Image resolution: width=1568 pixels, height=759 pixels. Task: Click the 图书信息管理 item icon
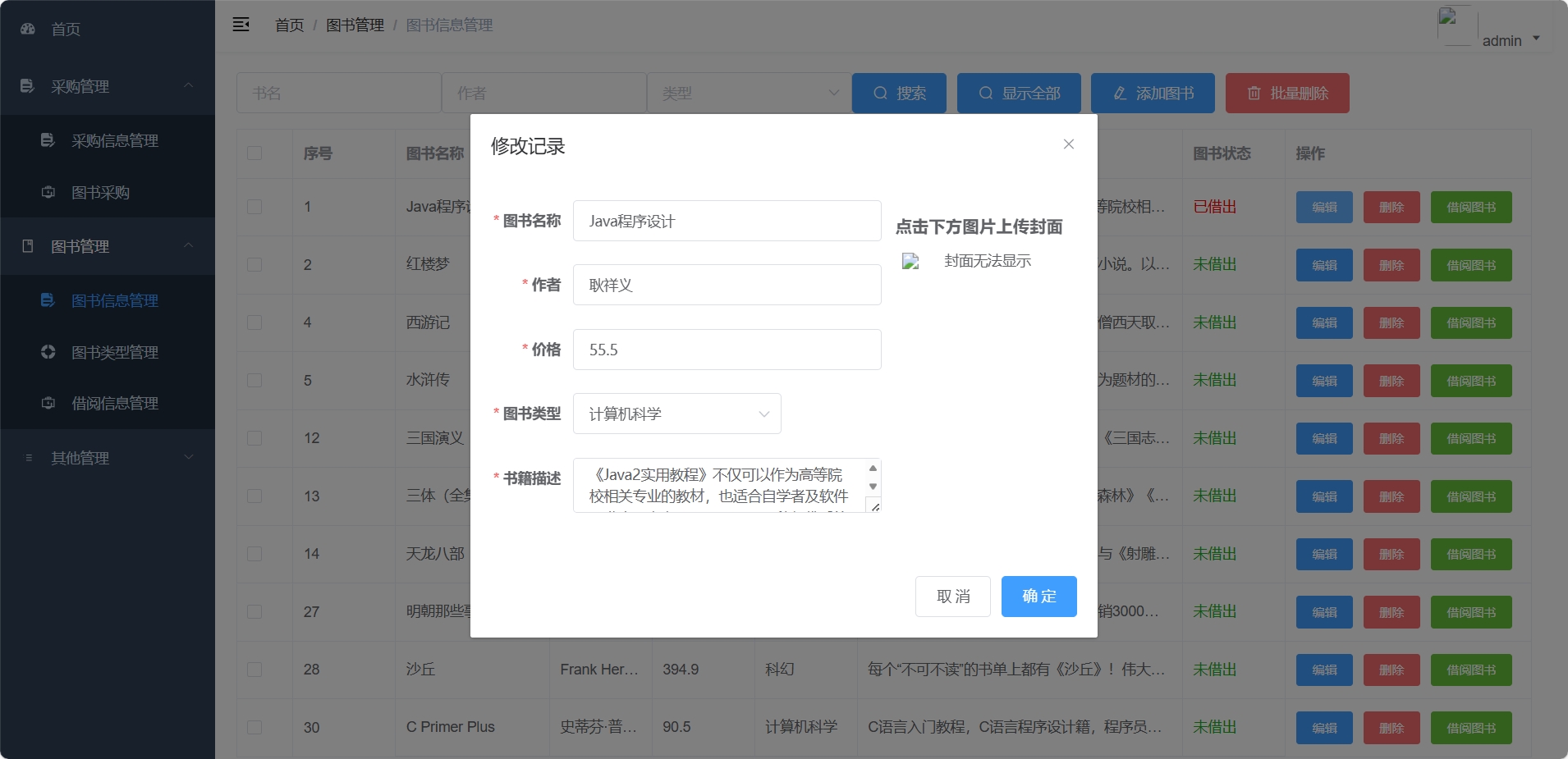48,300
